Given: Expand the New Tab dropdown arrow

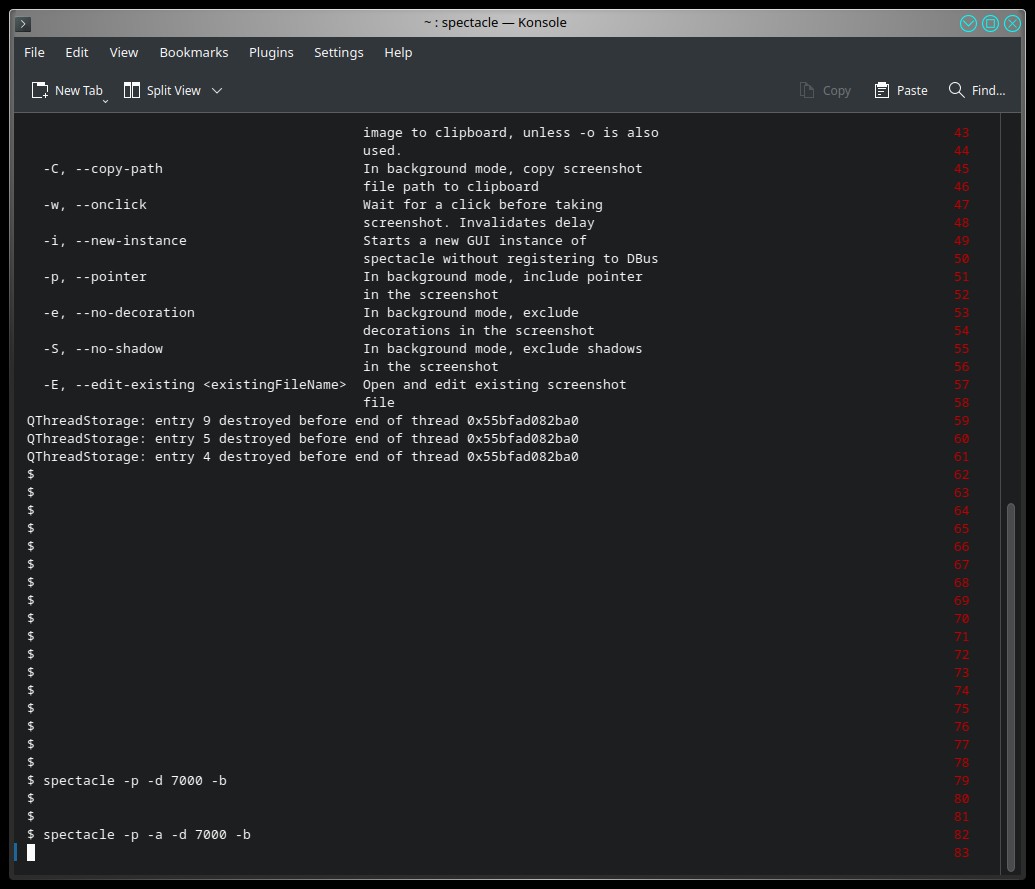Looking at the screenshot, I should (105, 101).
